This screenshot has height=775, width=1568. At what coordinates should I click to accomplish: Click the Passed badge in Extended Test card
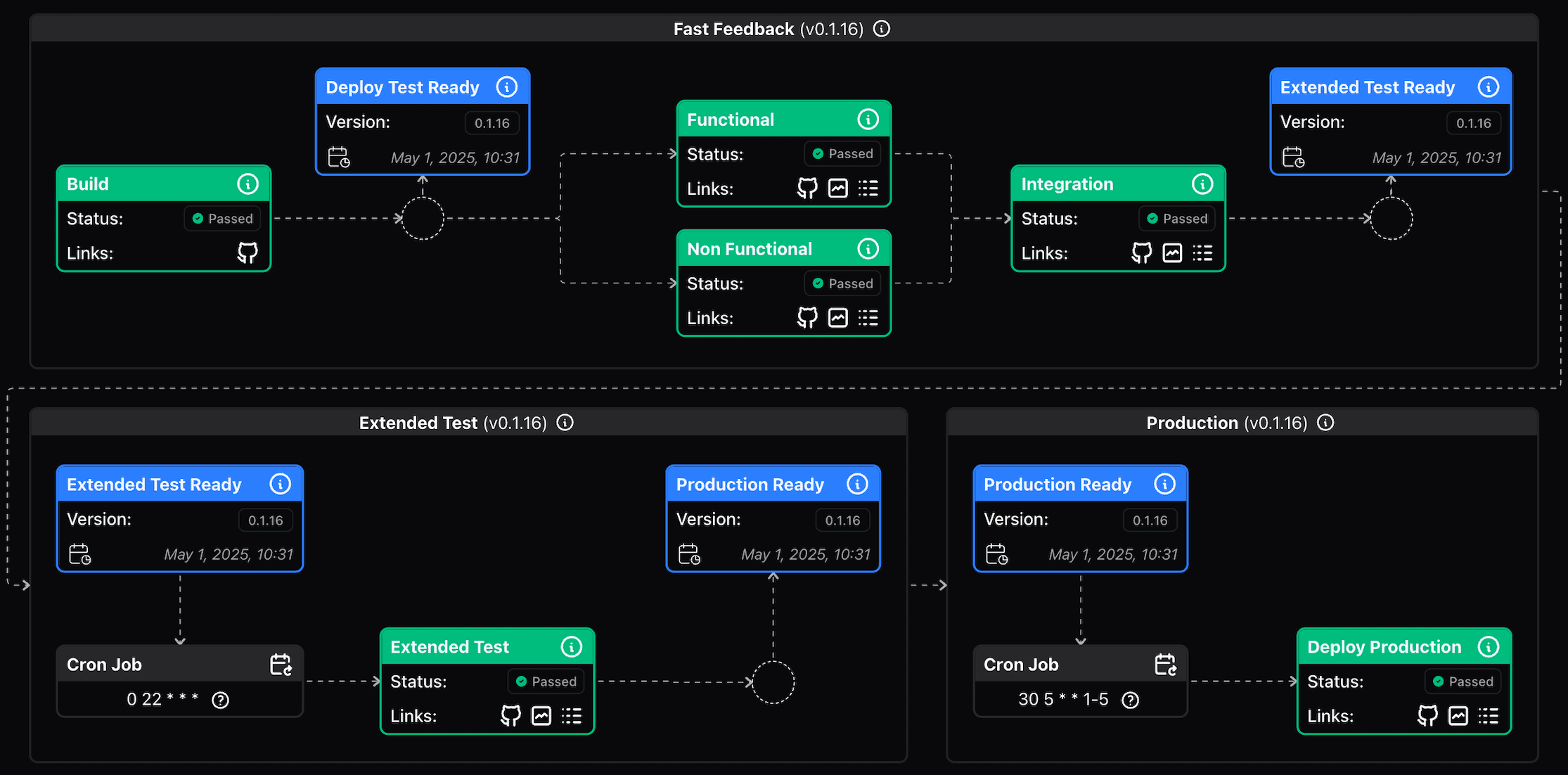546,681
